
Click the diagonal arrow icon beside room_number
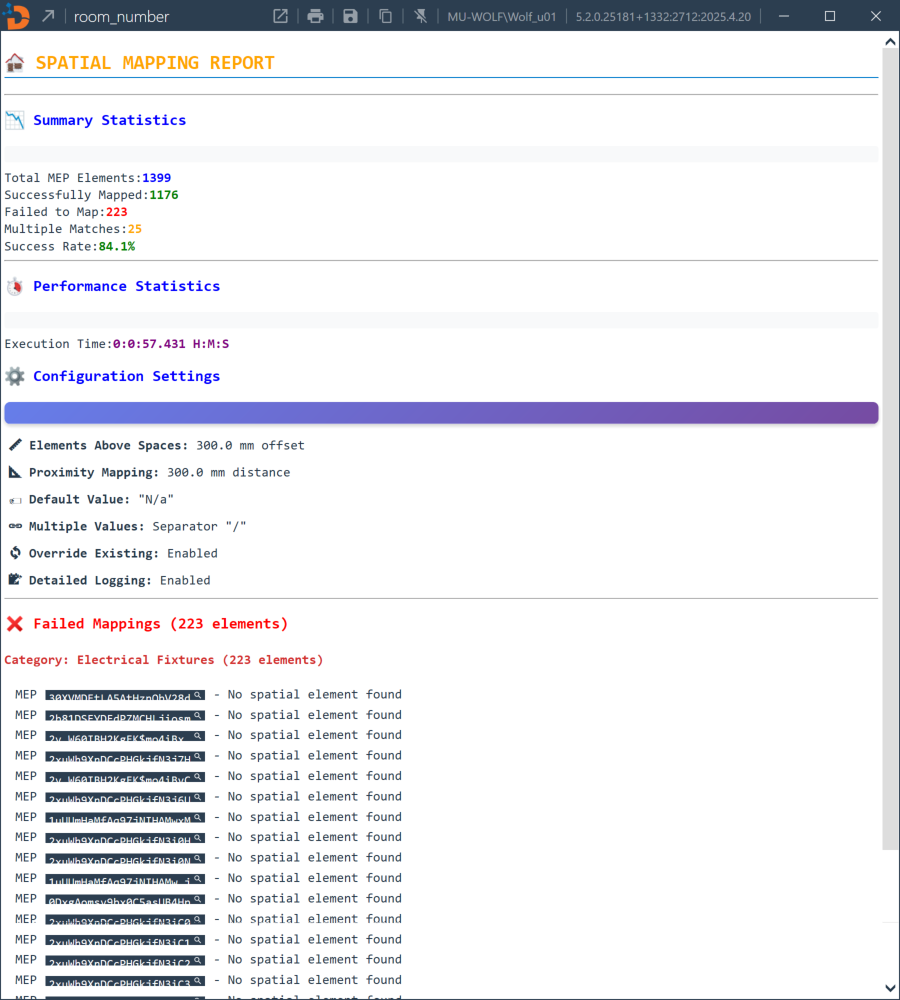click(x=47, y=16)
